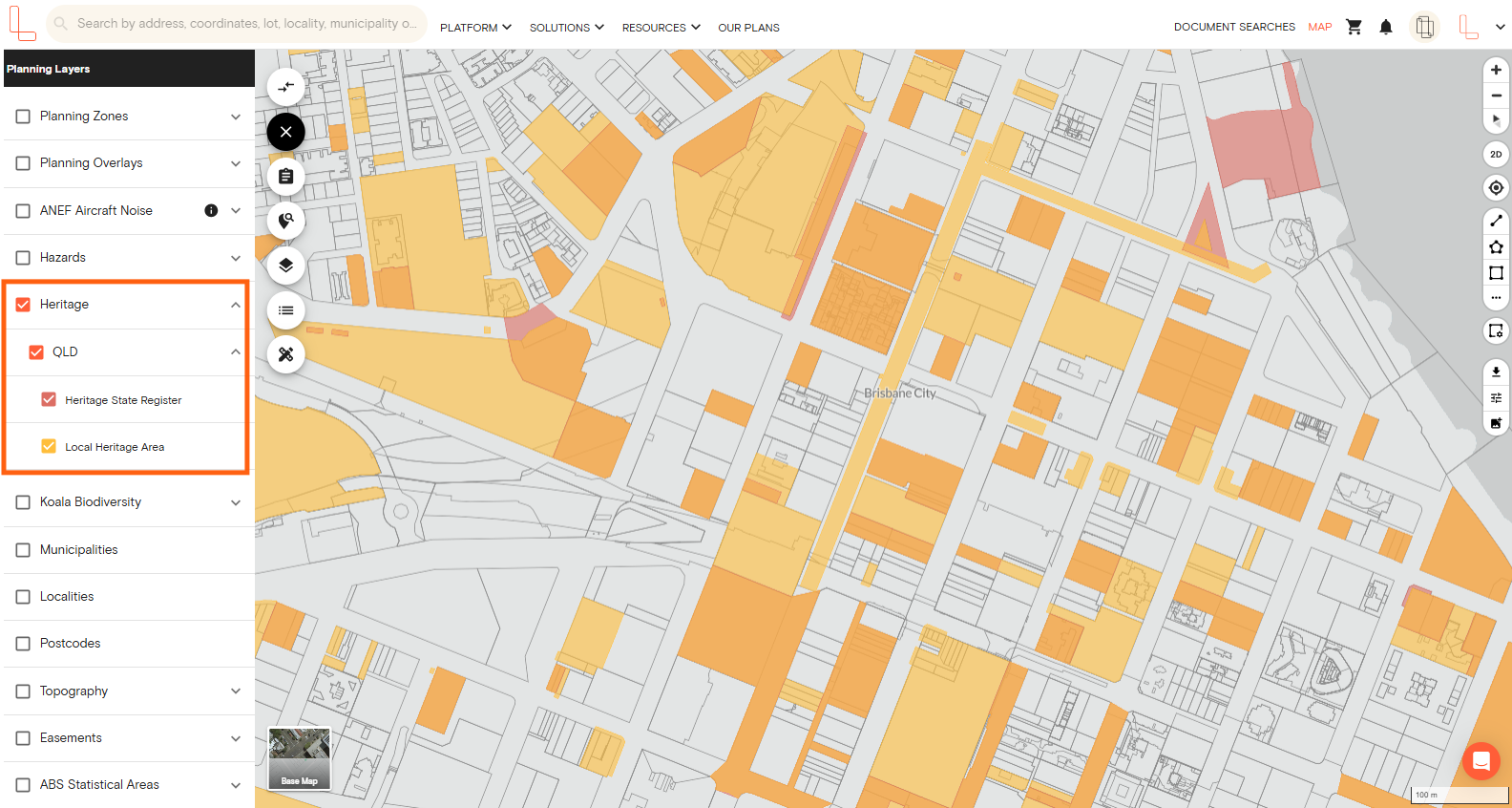Viewport: 1512px width, 808px height.
Task: Tick the Municipalities checkbox
Action: tap(23, 550)
